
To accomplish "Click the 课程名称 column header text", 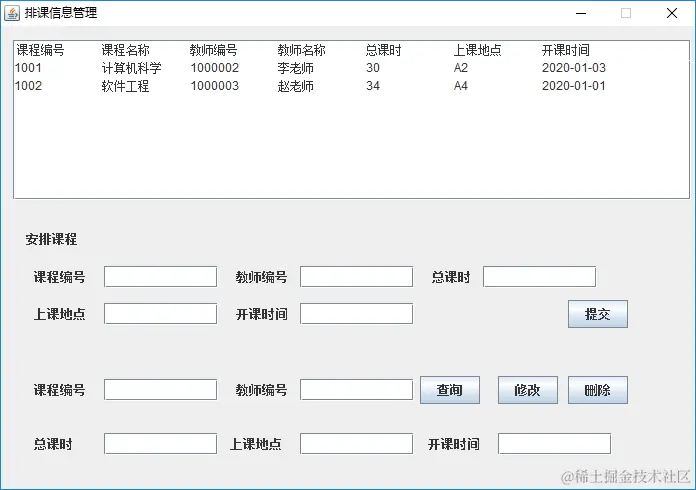I will tap(126, 50).
